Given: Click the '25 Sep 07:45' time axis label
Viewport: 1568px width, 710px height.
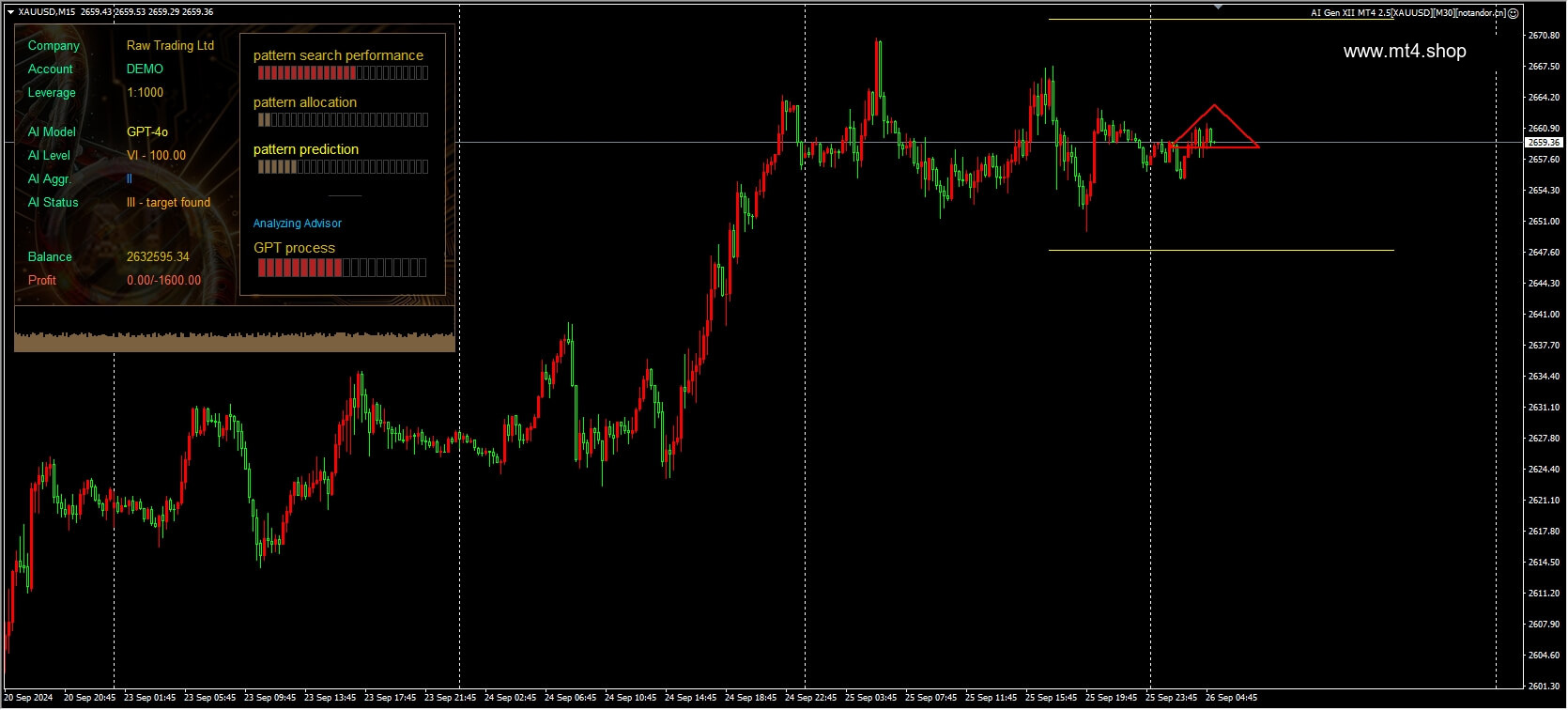Looking at the screenshot, I should [930, 698].
